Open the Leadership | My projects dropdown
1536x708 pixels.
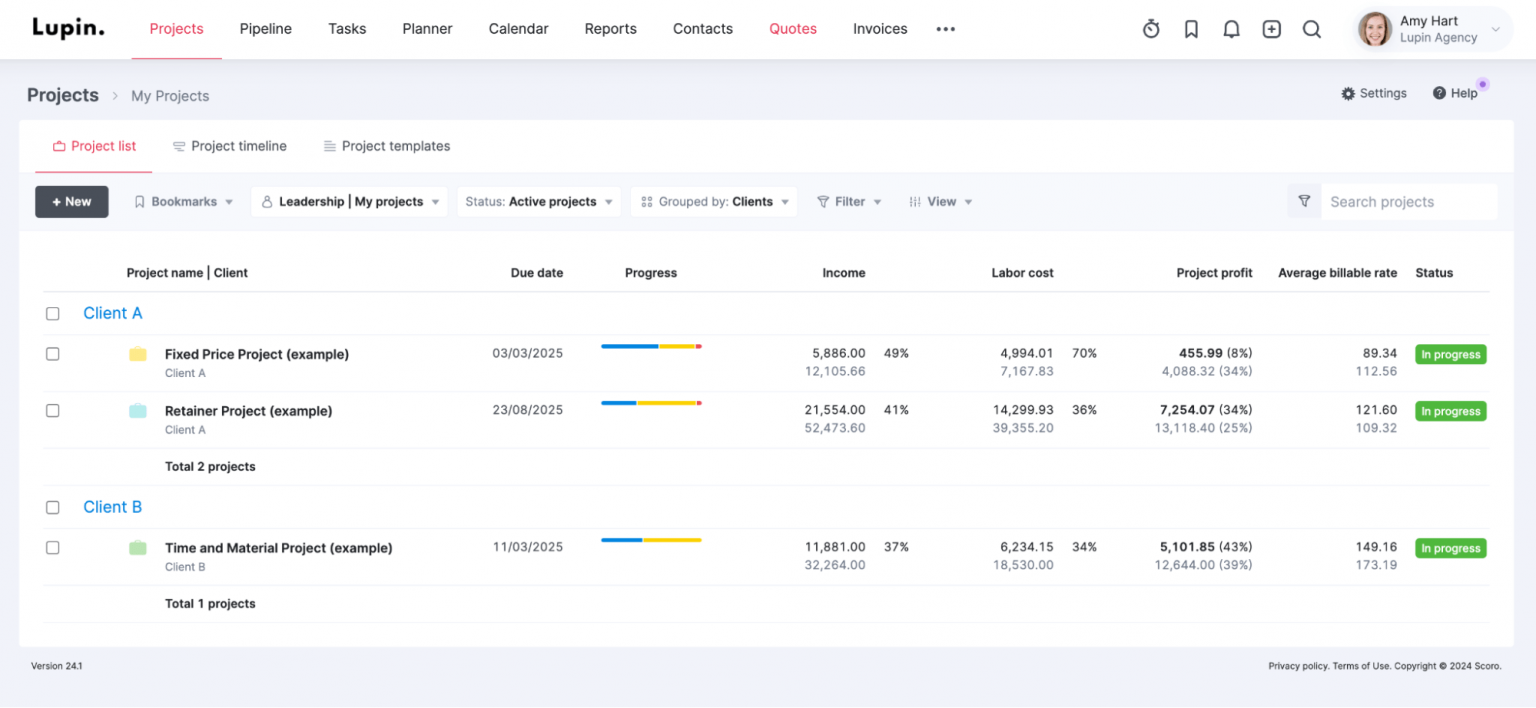click(x=348, y=201)
